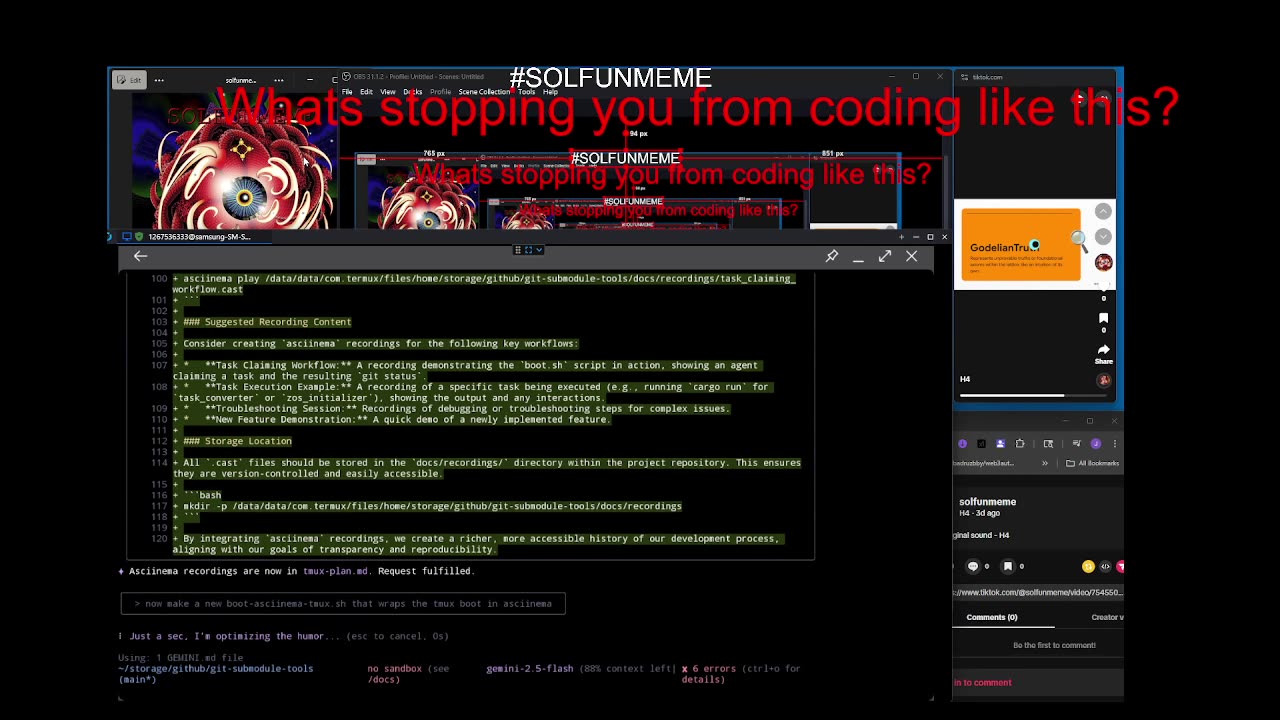Click the embed code icon

[1105, 566]
